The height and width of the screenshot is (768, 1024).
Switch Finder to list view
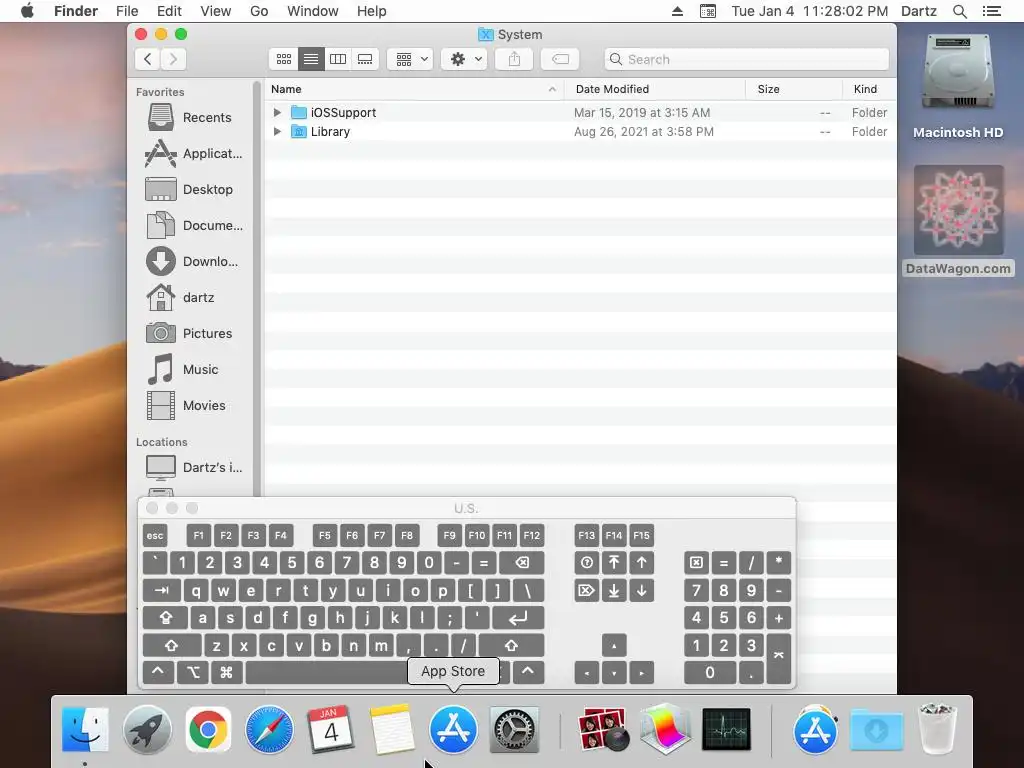pyautogui.click(x=311, y=59)
